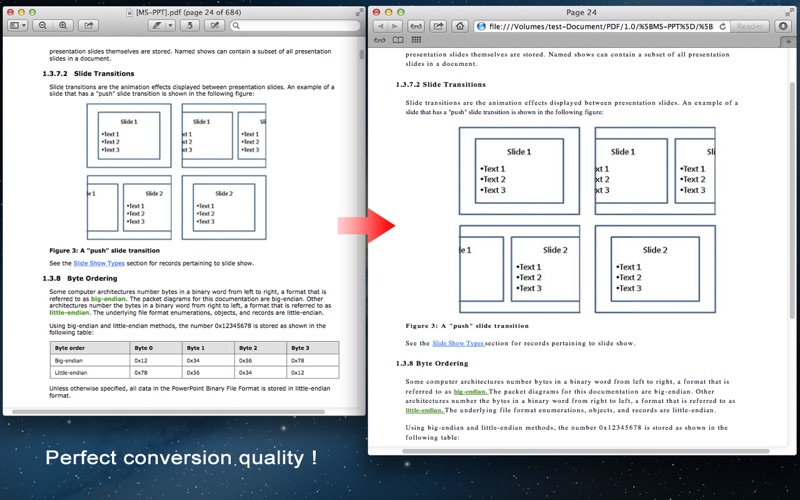Click the big-endian link in Preview
This screenshot has height=500, width=800.
pos(108,299)
